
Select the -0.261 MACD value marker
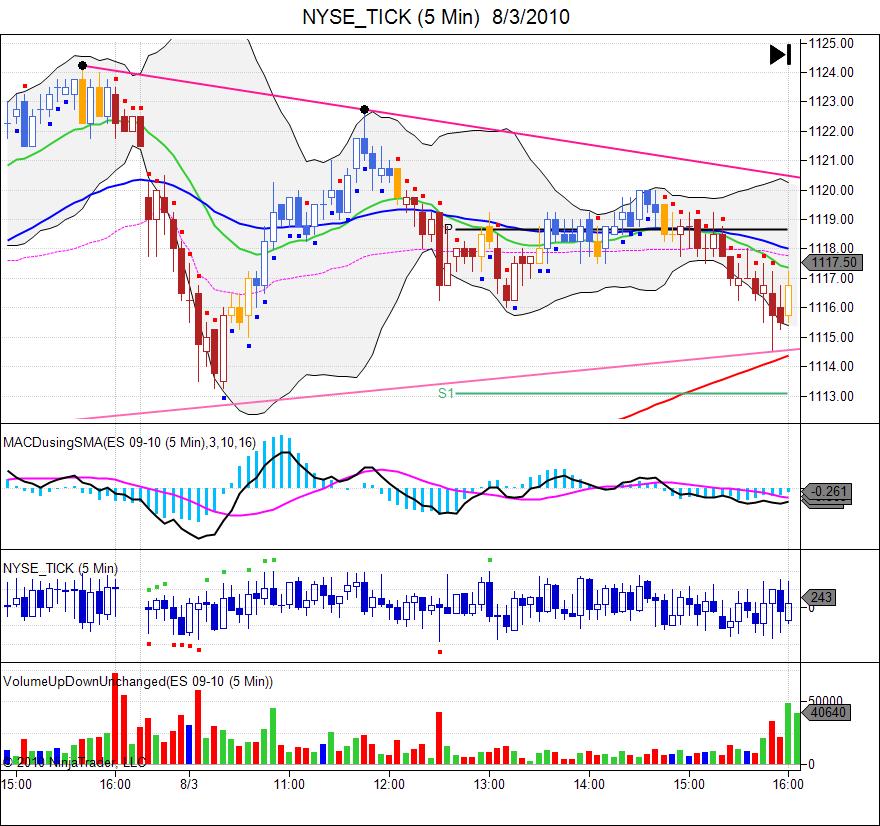point(828,492)
